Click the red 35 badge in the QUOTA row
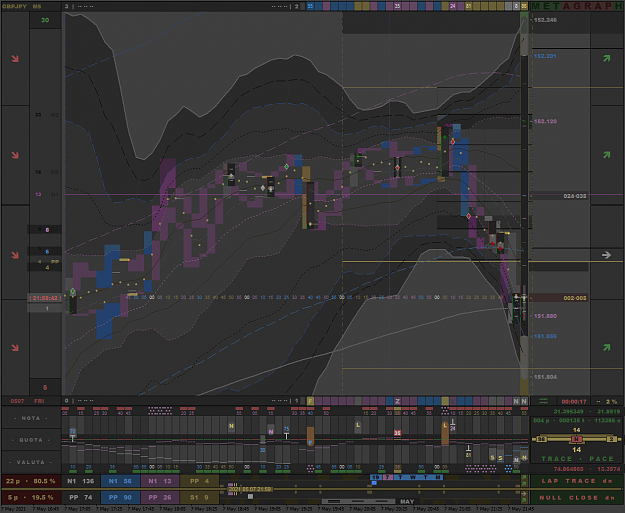Viewport: 625px width, 513px height. 397,433
